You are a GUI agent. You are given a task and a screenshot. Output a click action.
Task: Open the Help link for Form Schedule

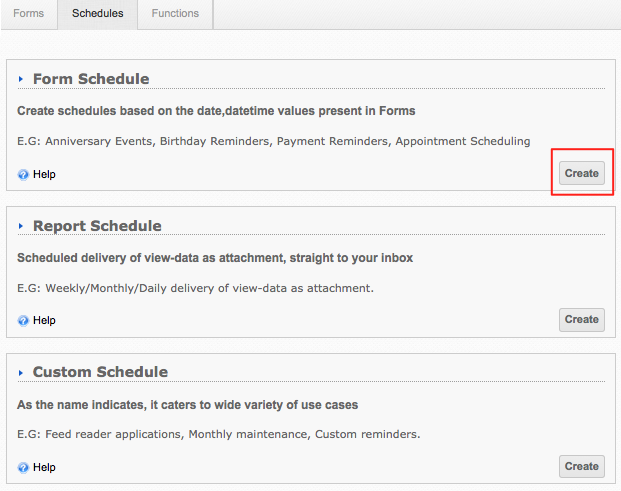coord(44,175)
